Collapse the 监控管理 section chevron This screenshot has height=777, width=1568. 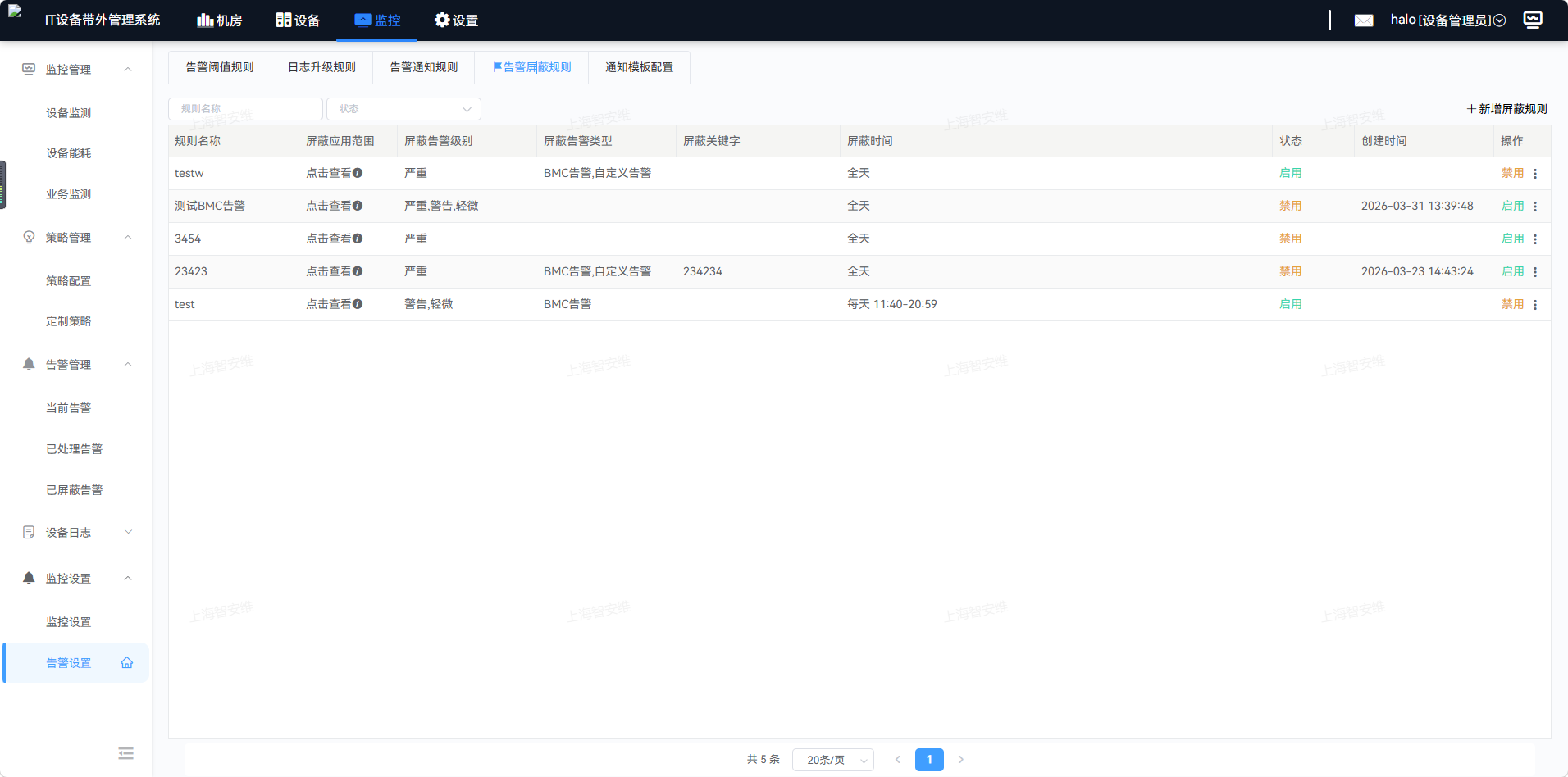pyautogui.click(x=128, y=70)
